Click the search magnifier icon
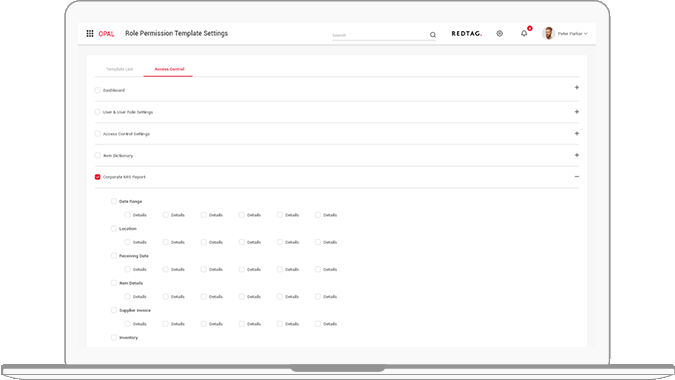The height and width of the screenshot is (380, 675). pyautogui.click(x=433, y=35)
